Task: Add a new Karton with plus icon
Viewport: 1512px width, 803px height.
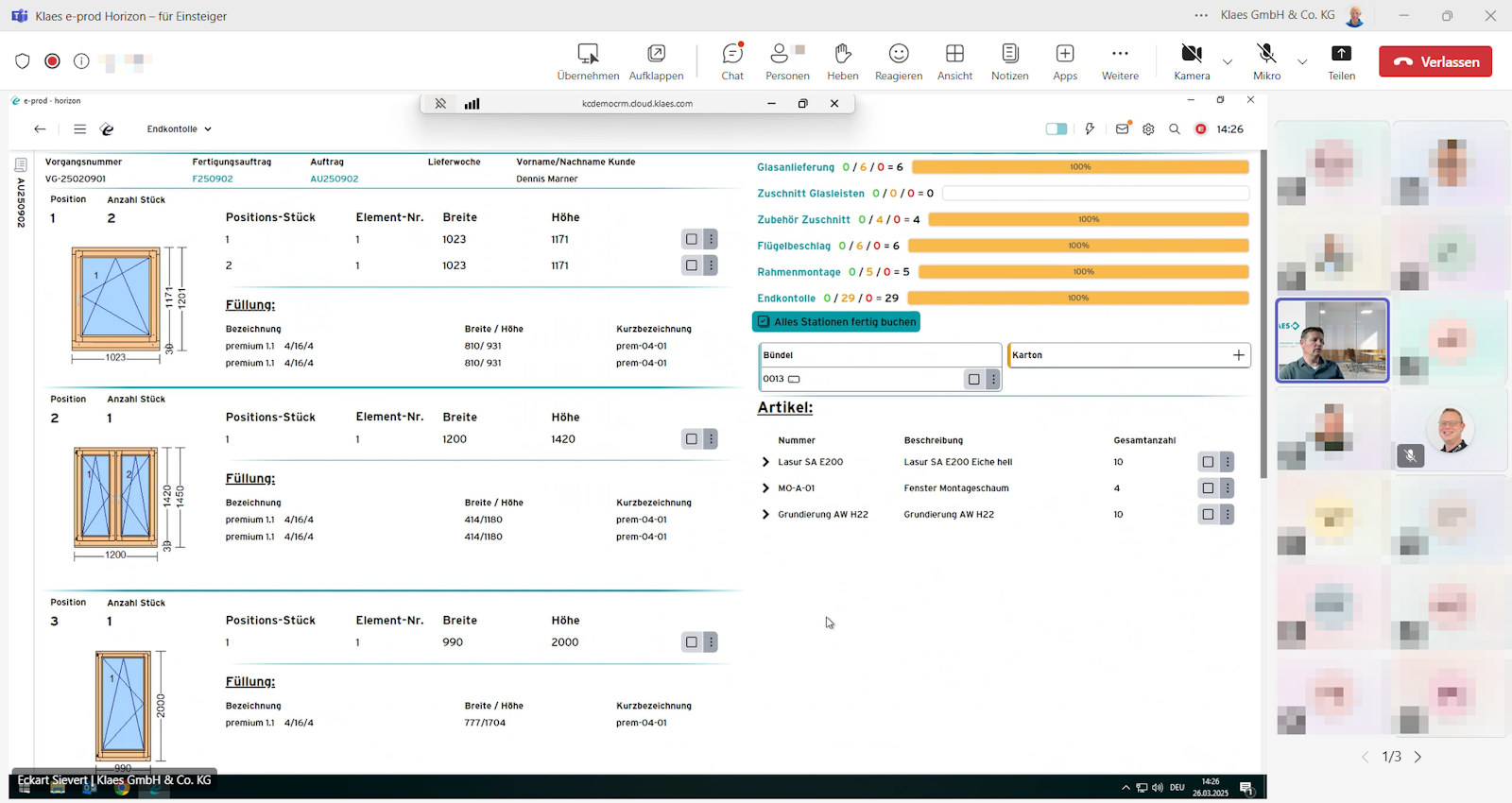Action: pos(1238,355)
